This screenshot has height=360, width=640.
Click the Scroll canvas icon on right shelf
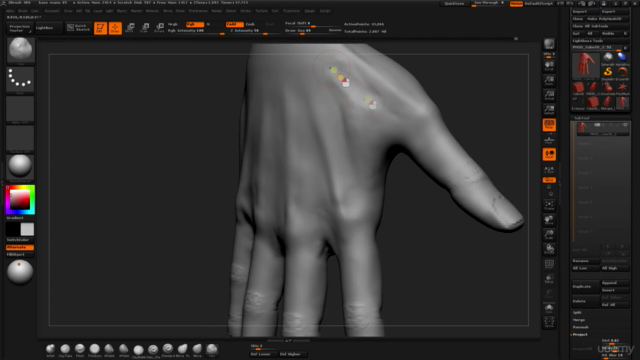(x=549, y=66)
